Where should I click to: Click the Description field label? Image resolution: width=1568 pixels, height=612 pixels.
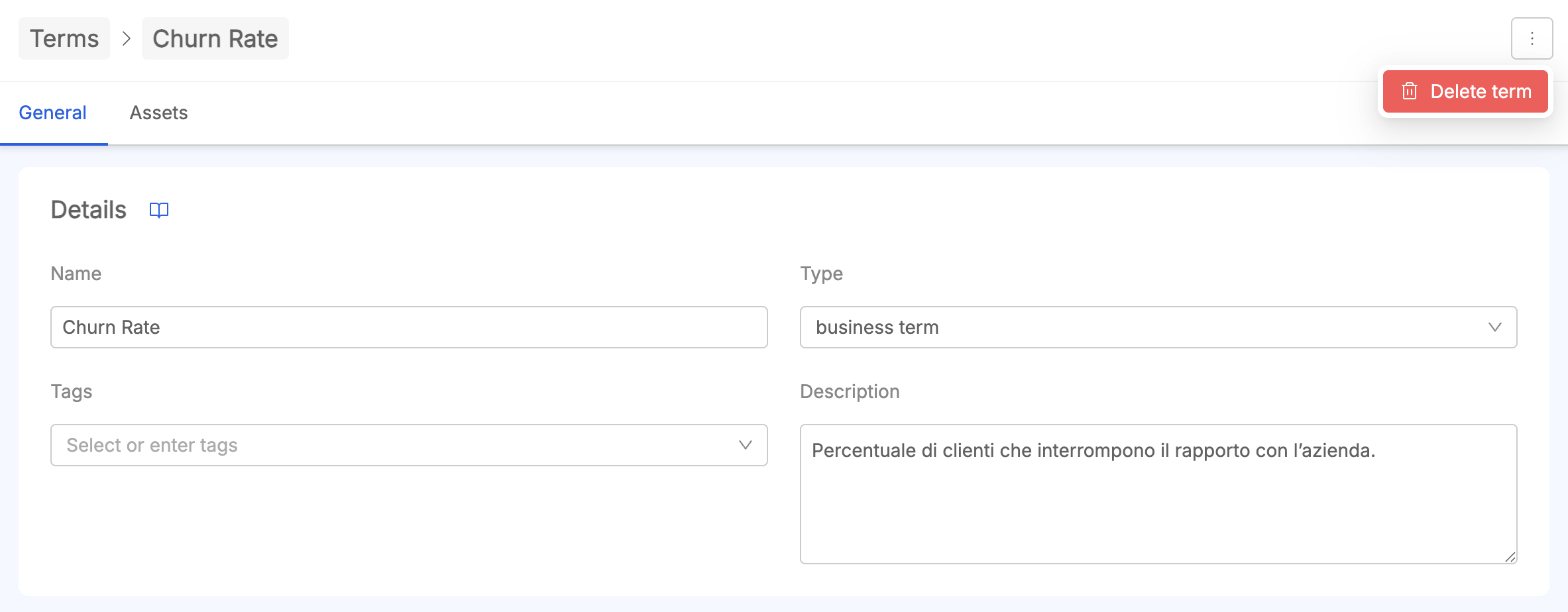tap(850, 391)
